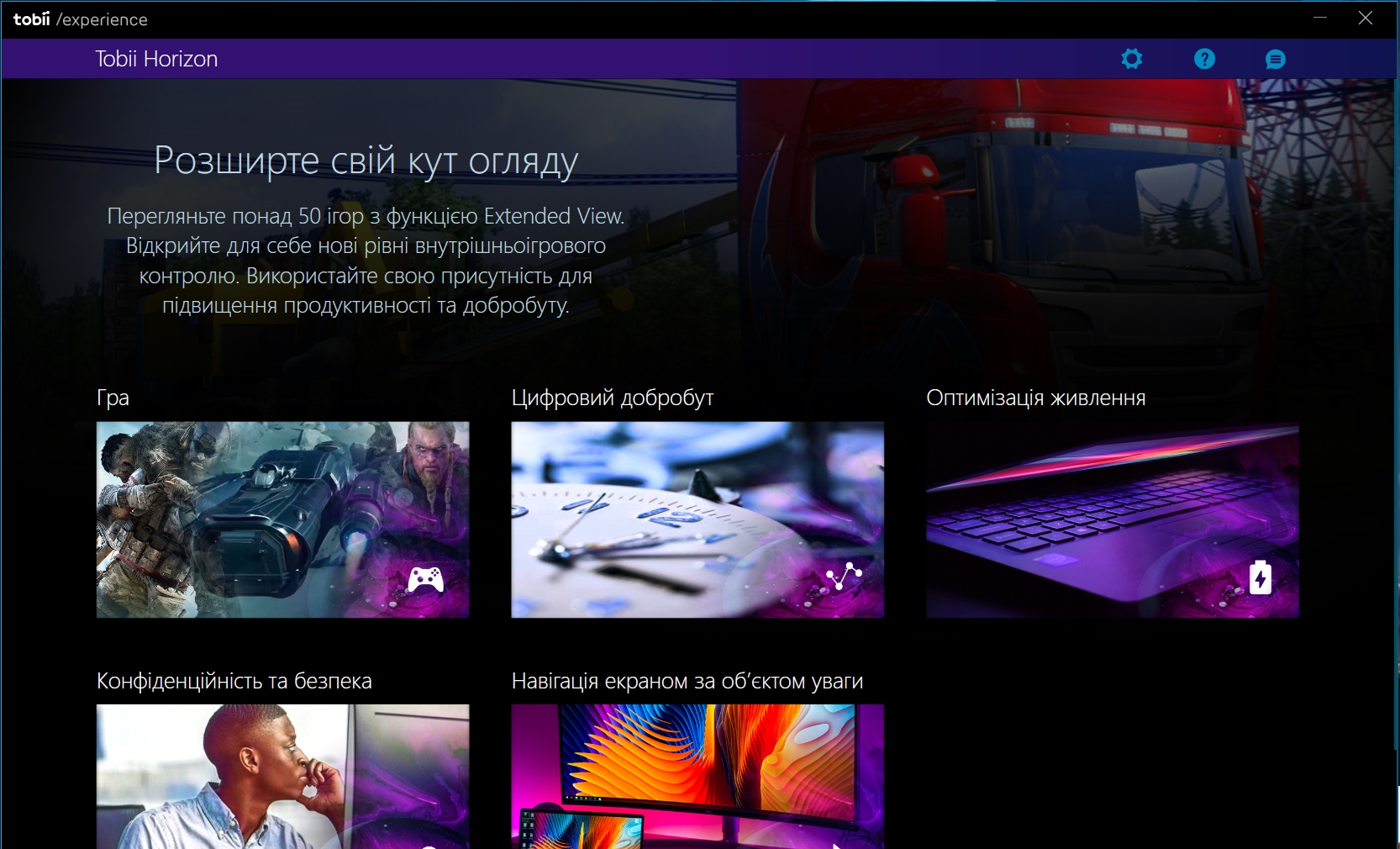Click the tobii /experience logo
Viewport: 1400px width, 849px height.
pyautogui.click(x=81, y=19)
